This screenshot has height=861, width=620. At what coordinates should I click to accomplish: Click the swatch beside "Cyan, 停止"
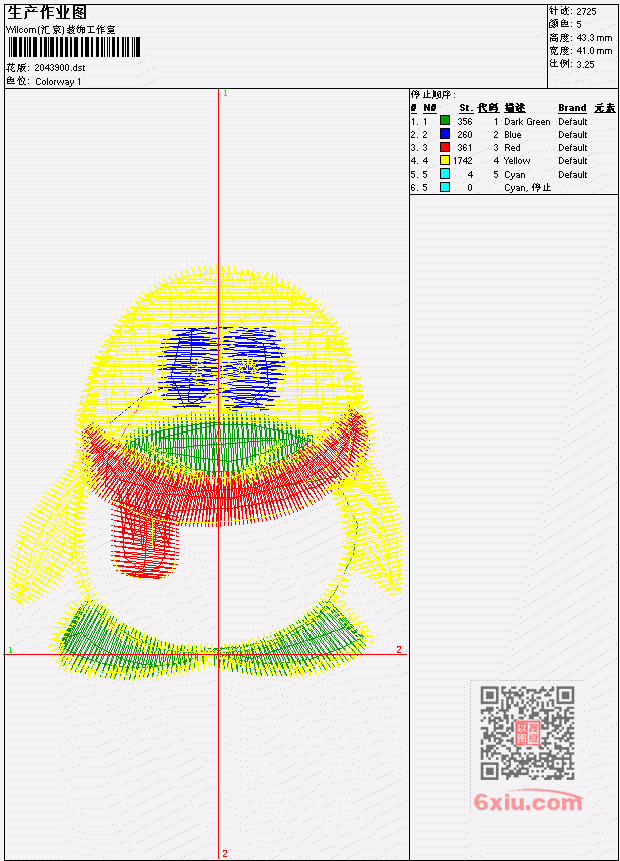point(445,187)
